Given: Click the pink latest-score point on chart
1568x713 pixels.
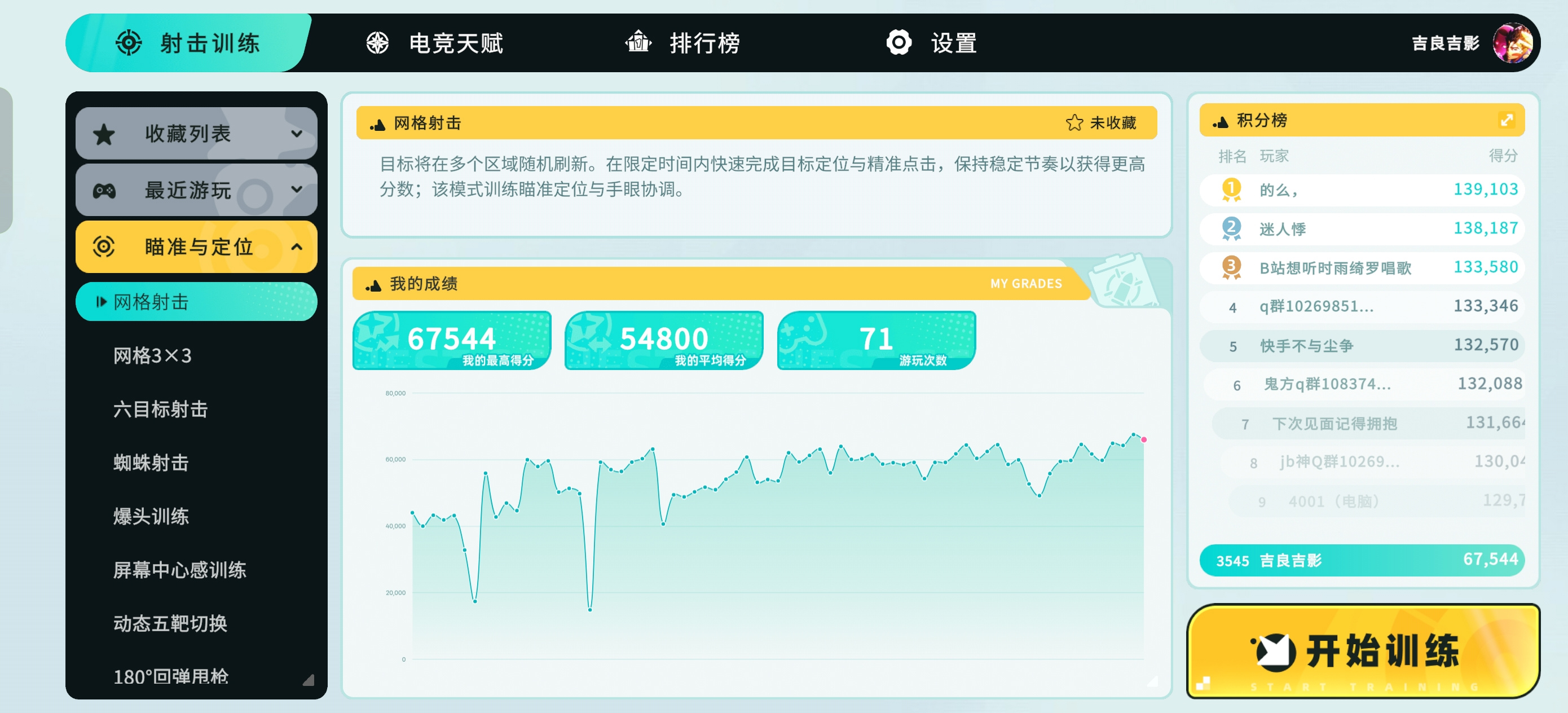Looking at the screenshot, I should 1144,439.
